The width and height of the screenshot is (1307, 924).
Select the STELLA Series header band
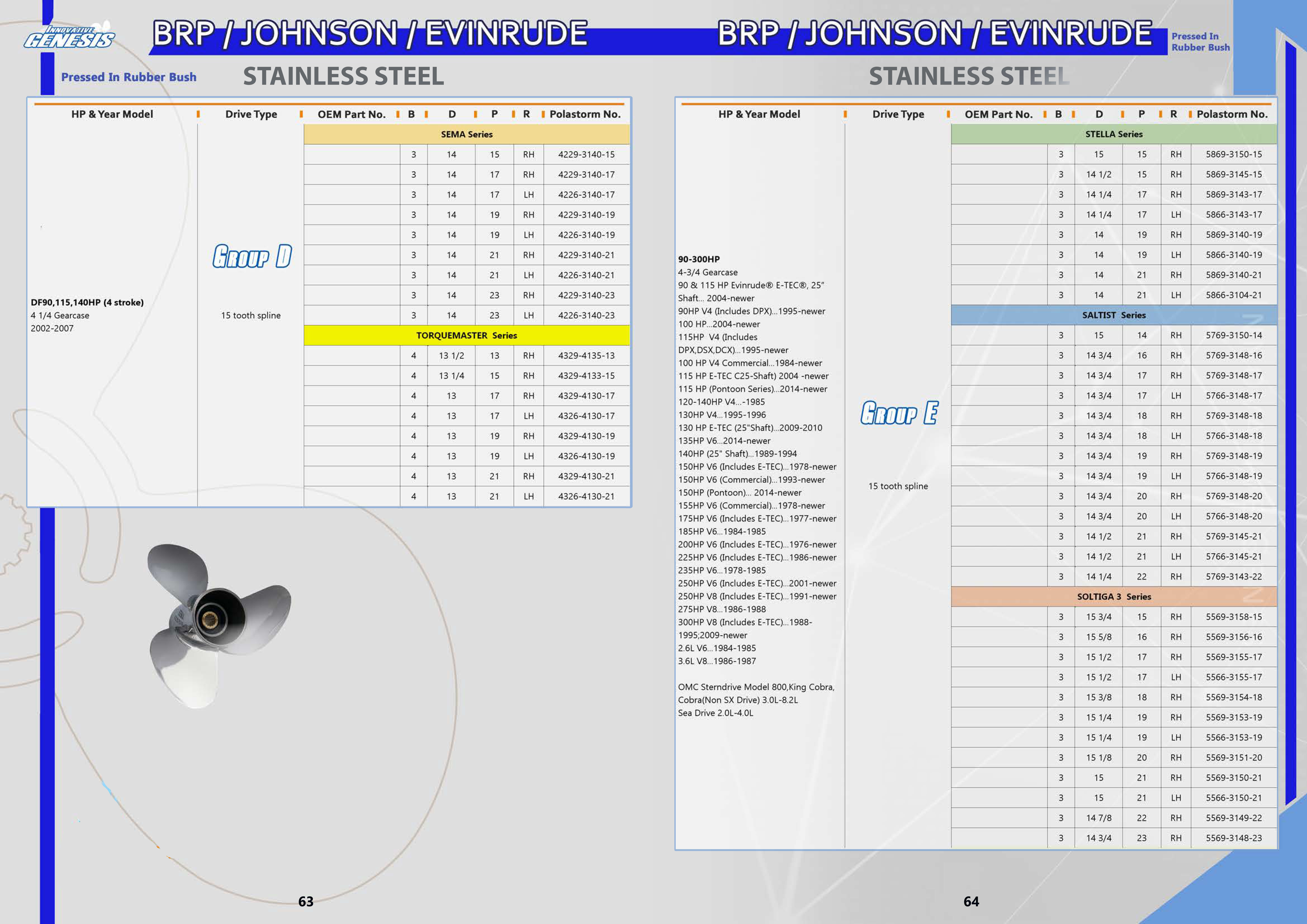pyautogui.click(x=1114, y=134)
